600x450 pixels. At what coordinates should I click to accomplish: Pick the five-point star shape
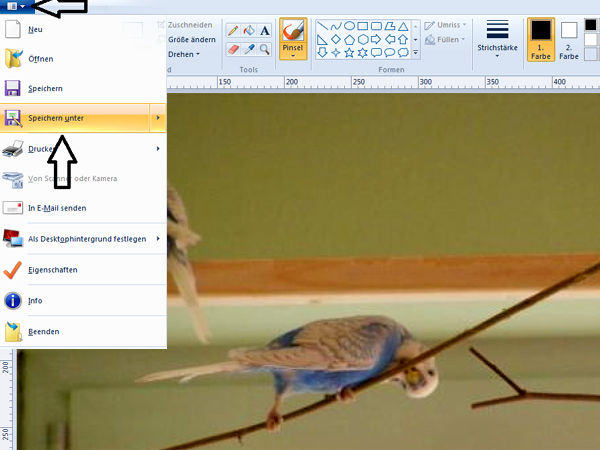349,52
